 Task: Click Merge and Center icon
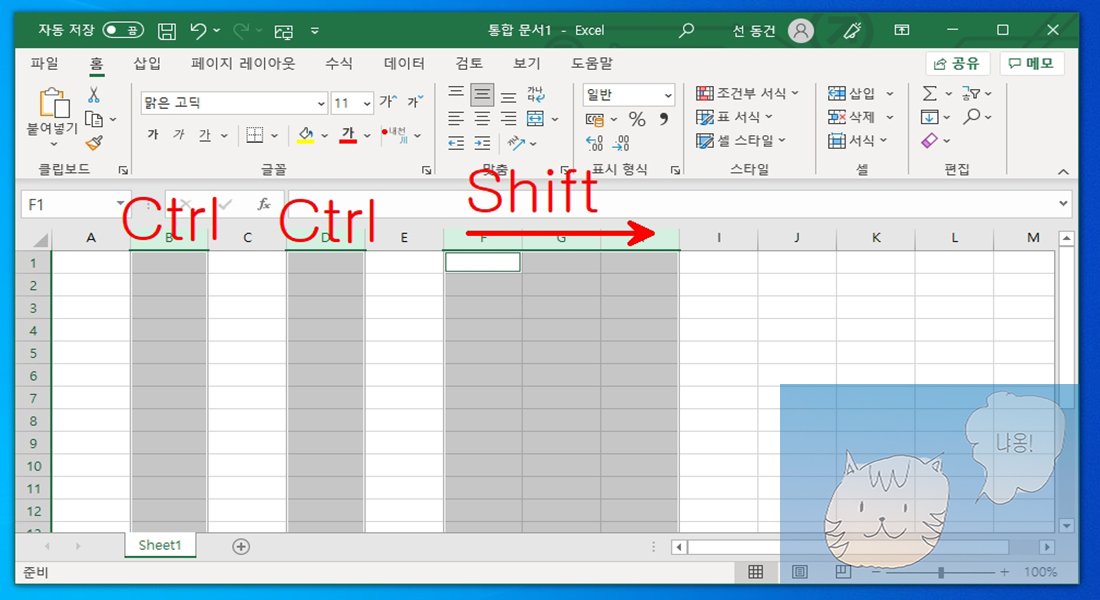tap(535, 119)
